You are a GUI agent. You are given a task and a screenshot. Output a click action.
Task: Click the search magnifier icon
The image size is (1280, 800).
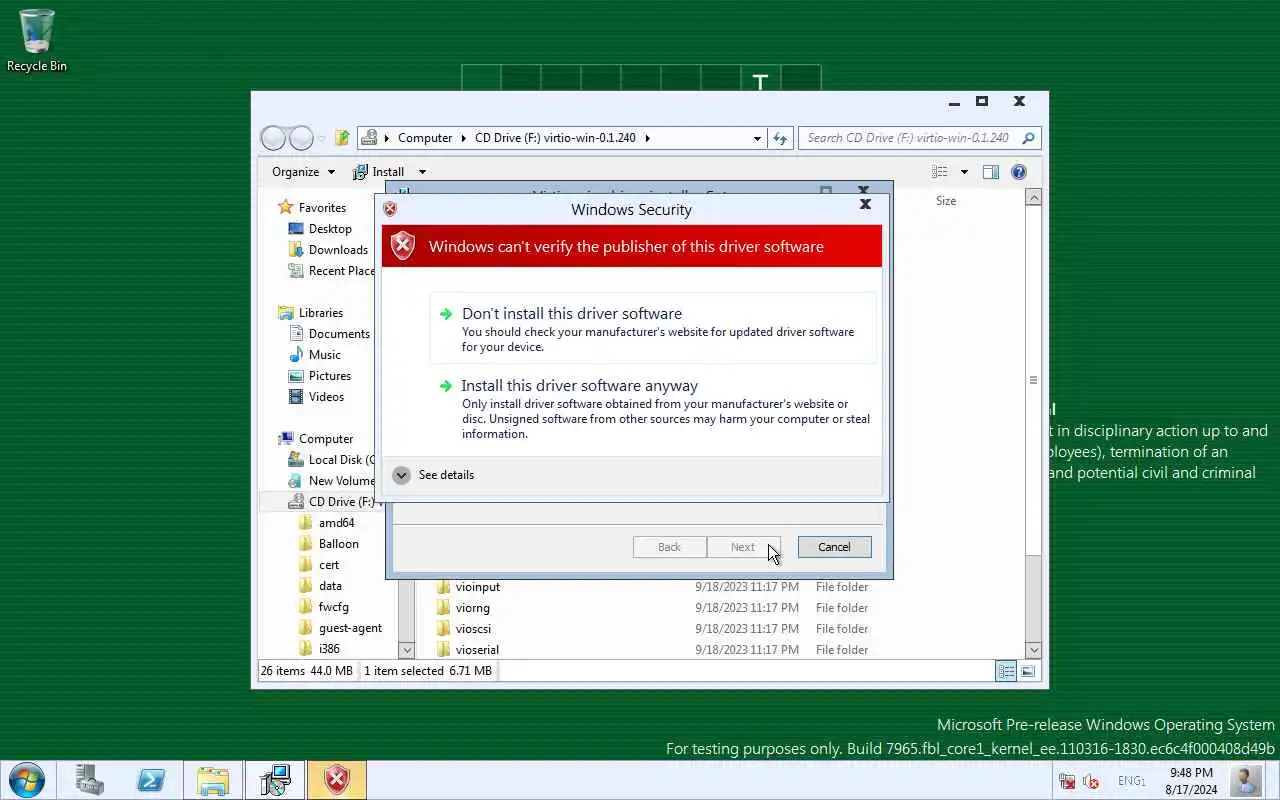pos(1028,138)
